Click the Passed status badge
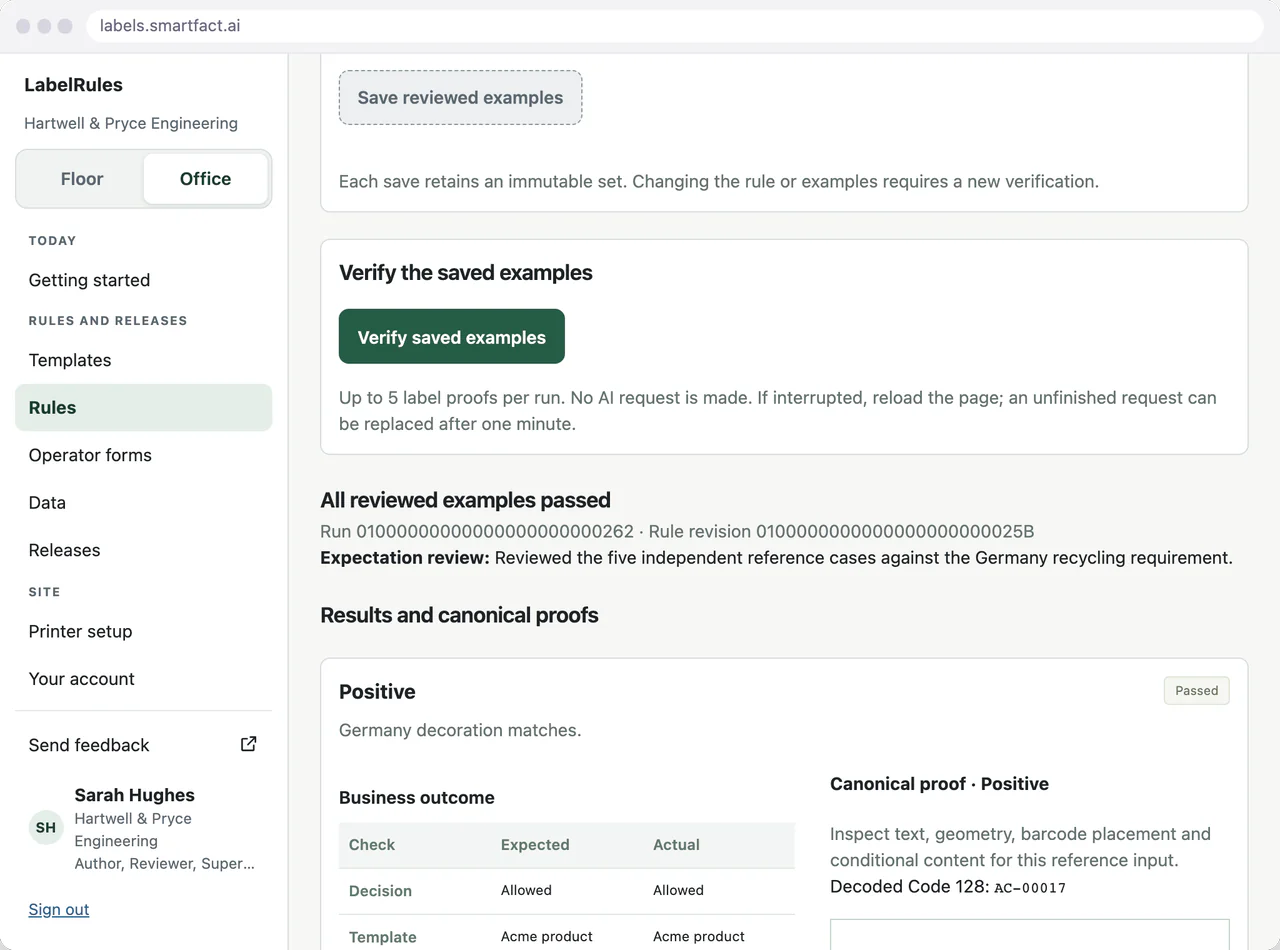1280x950 pixels. [x=1196, y=691]
